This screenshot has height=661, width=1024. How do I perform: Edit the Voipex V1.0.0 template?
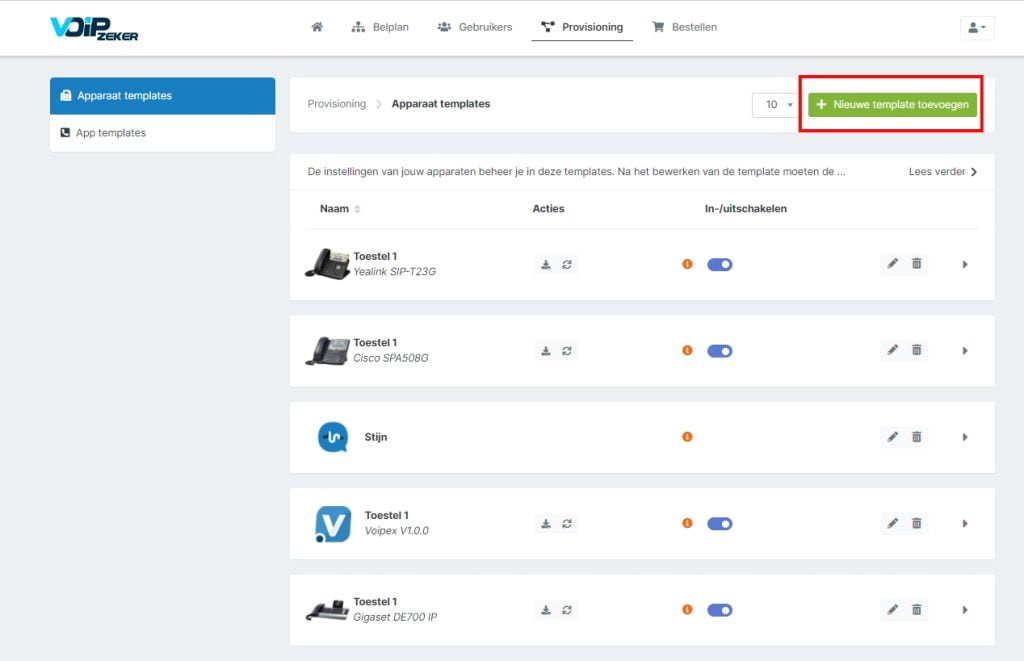892,523
